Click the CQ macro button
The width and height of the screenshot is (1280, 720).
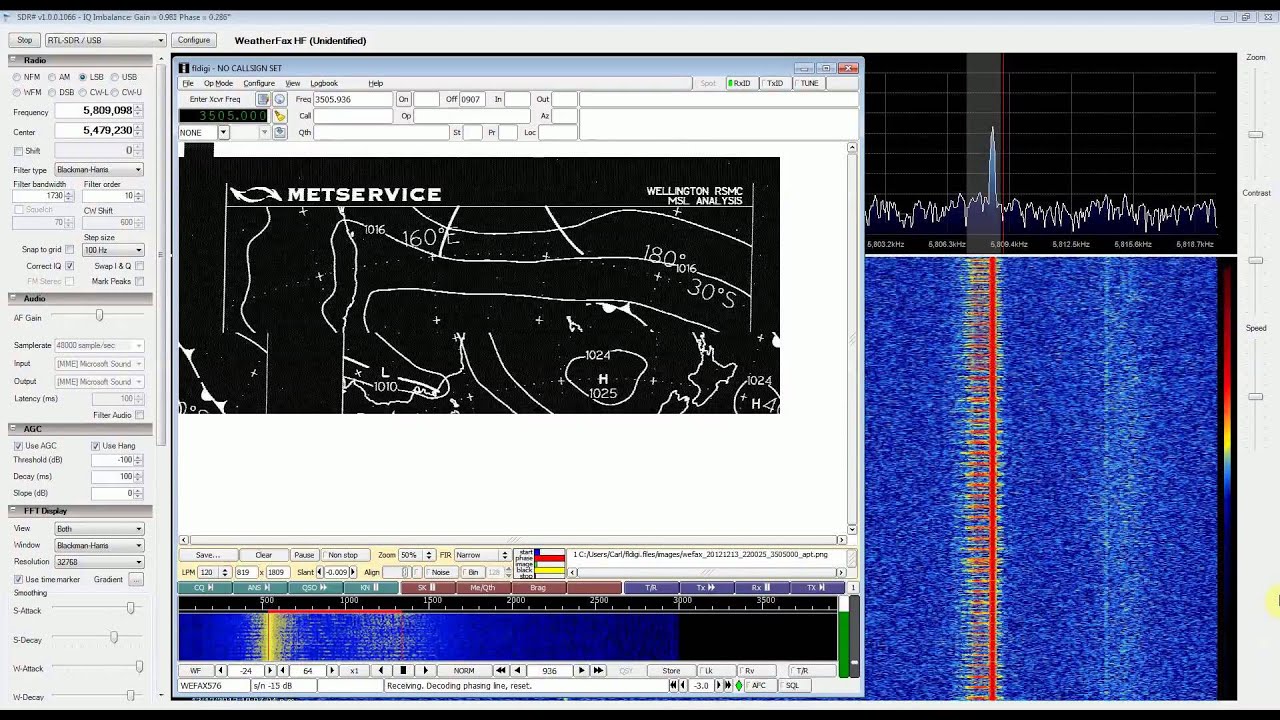(x=204, y=588)
